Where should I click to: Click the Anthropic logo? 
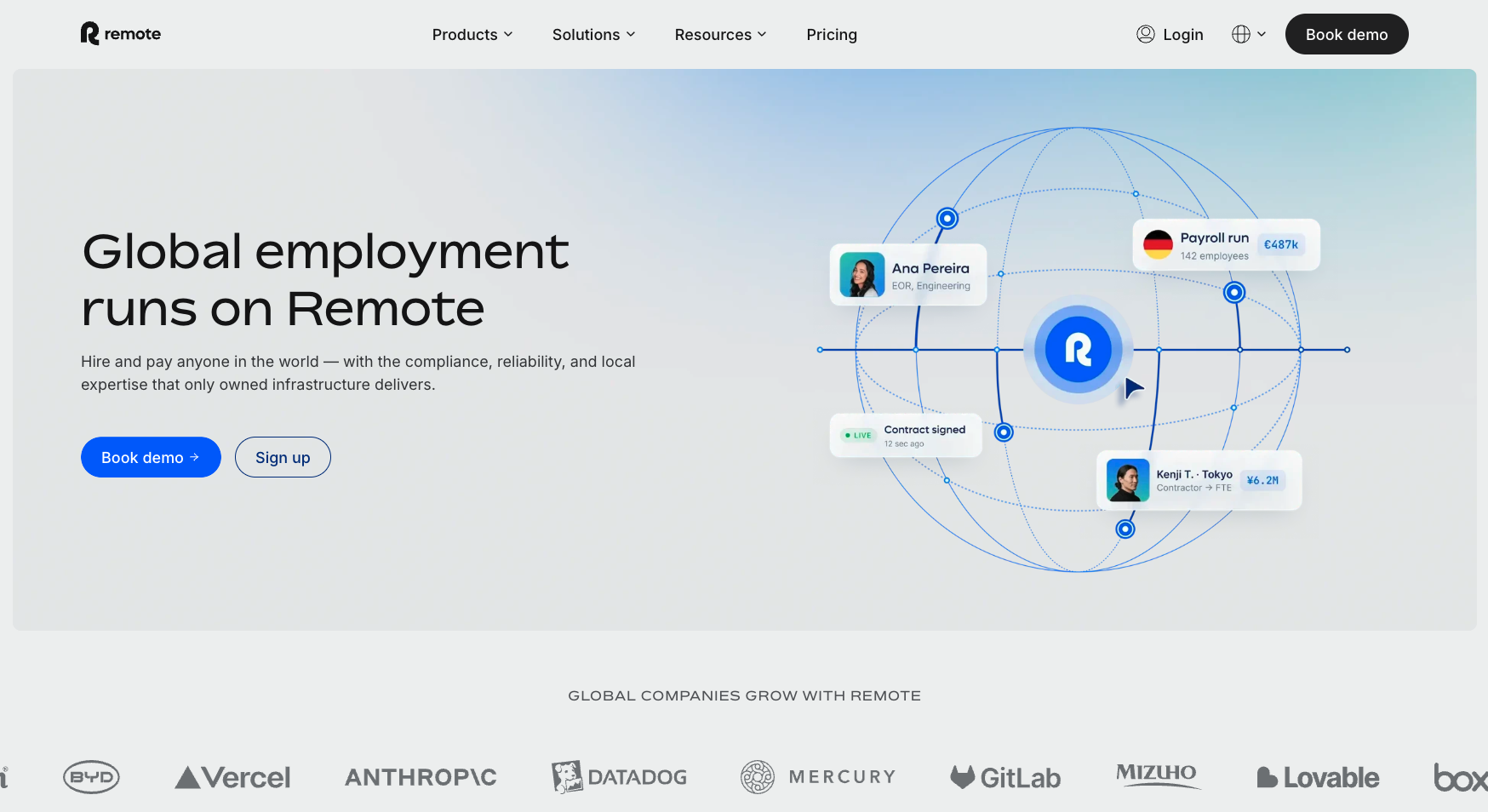421,777
